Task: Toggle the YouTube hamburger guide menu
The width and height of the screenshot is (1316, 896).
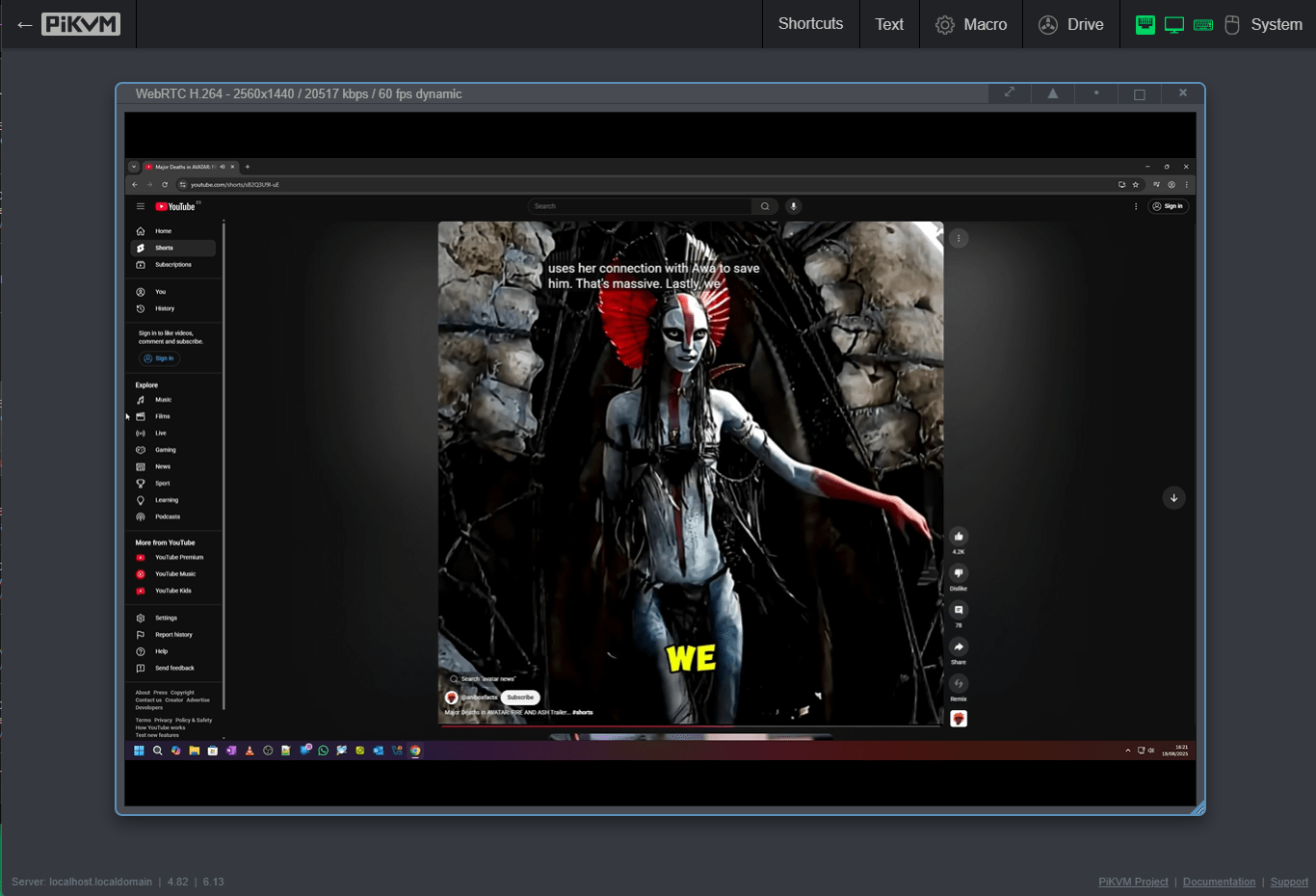Action: (x=141, y=206)
